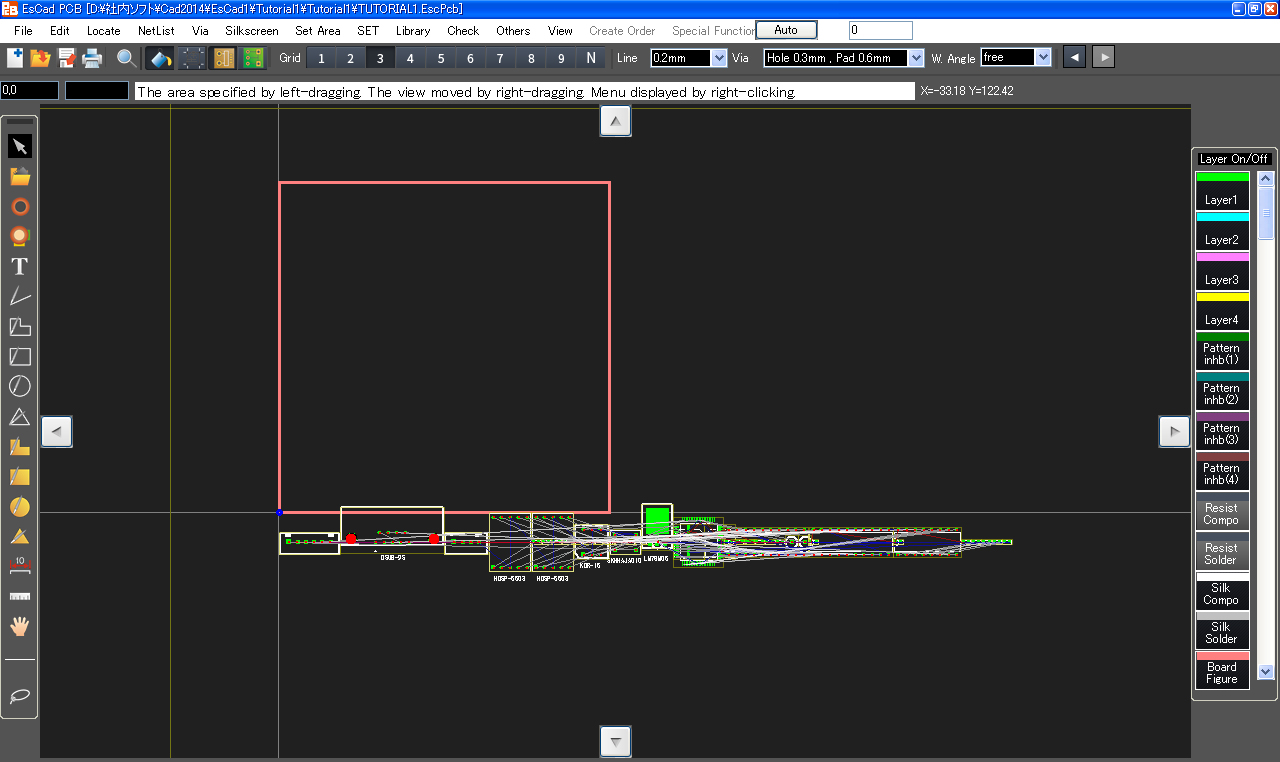Viewport: 1280px width, 762px height.
Task: Open the File menu
Action: coord(23,31)
